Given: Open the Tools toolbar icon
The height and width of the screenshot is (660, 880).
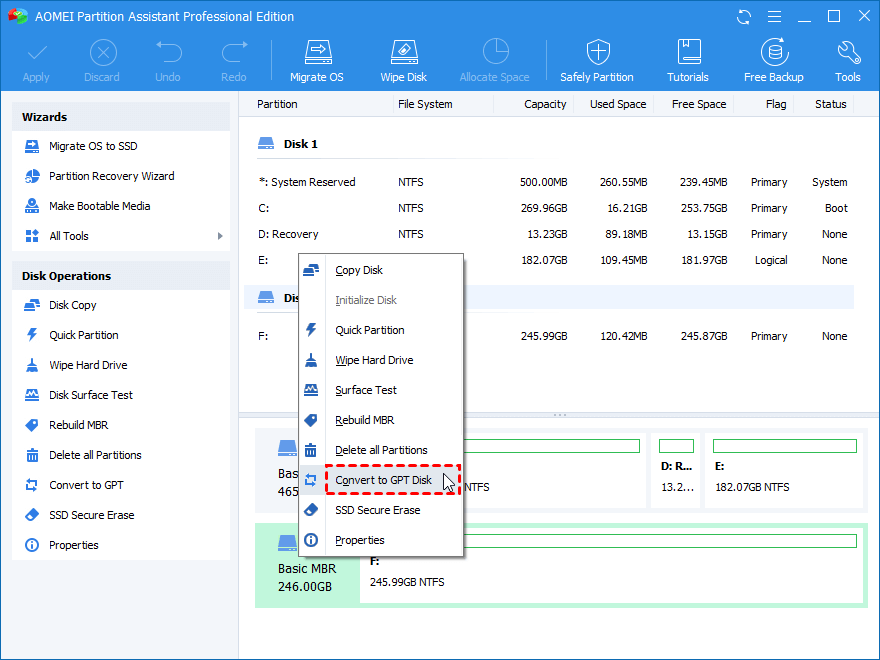Looking at the screenshot, I should [848, 60].
